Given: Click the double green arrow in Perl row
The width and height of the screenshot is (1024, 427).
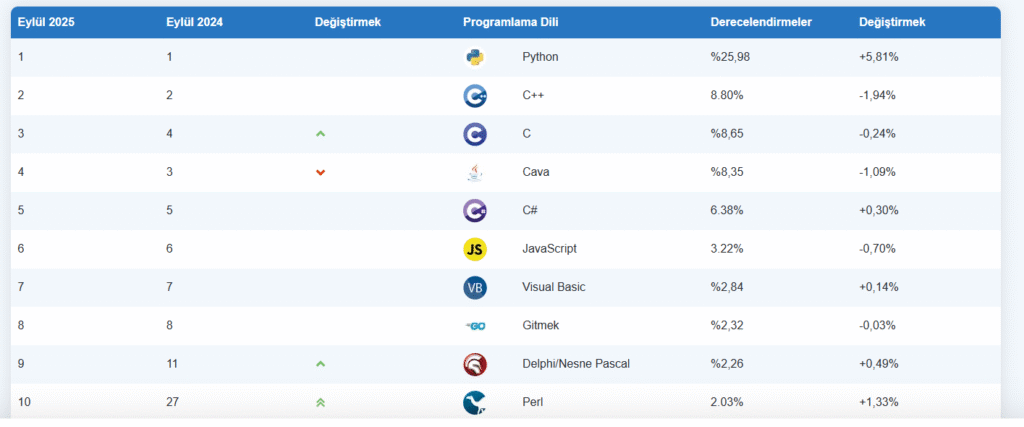Looking at the screenshot, I should click(x=320, y=402).
